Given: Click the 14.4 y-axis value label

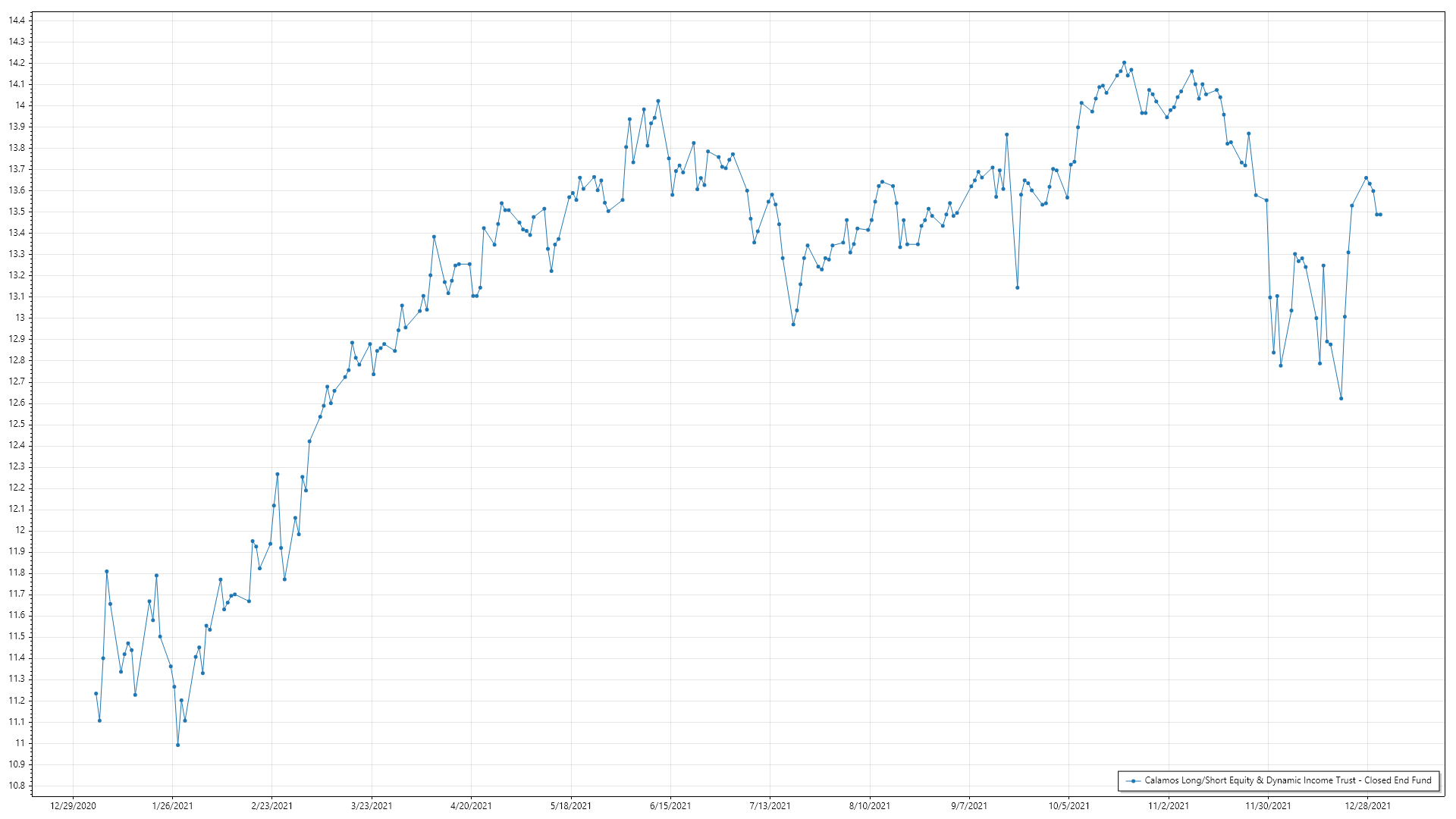Looking at the screenshot, I should tap(16, 20).
